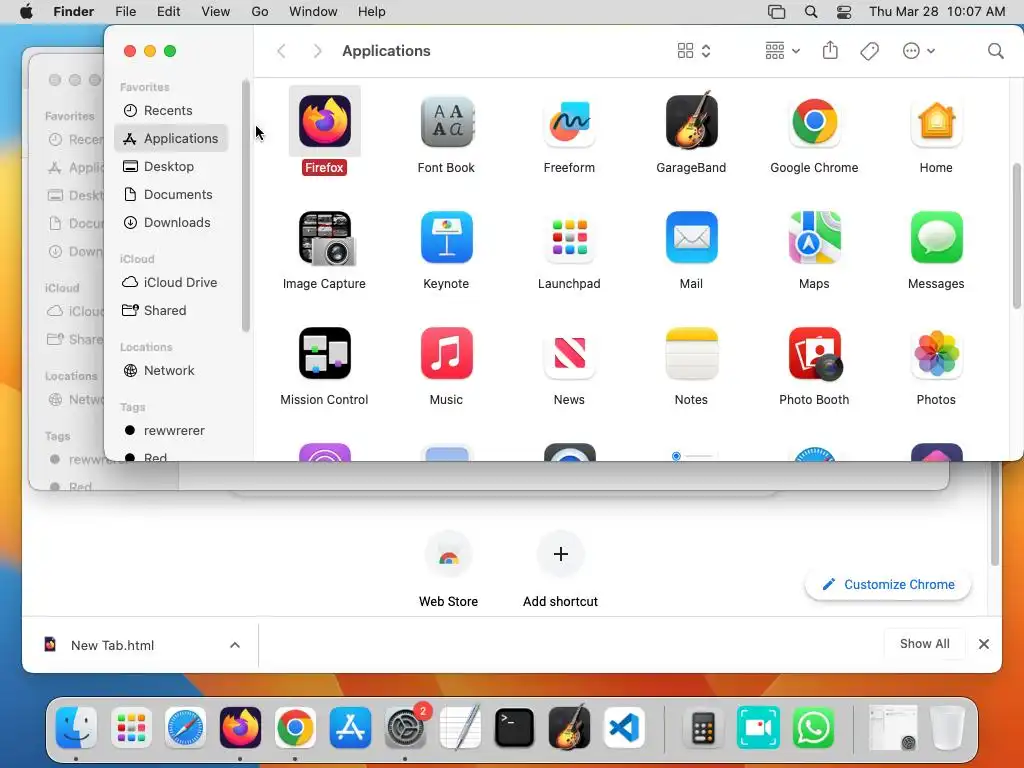Select the News app icon
This screenshot has width=1024, height=768.
coord(569,353)
